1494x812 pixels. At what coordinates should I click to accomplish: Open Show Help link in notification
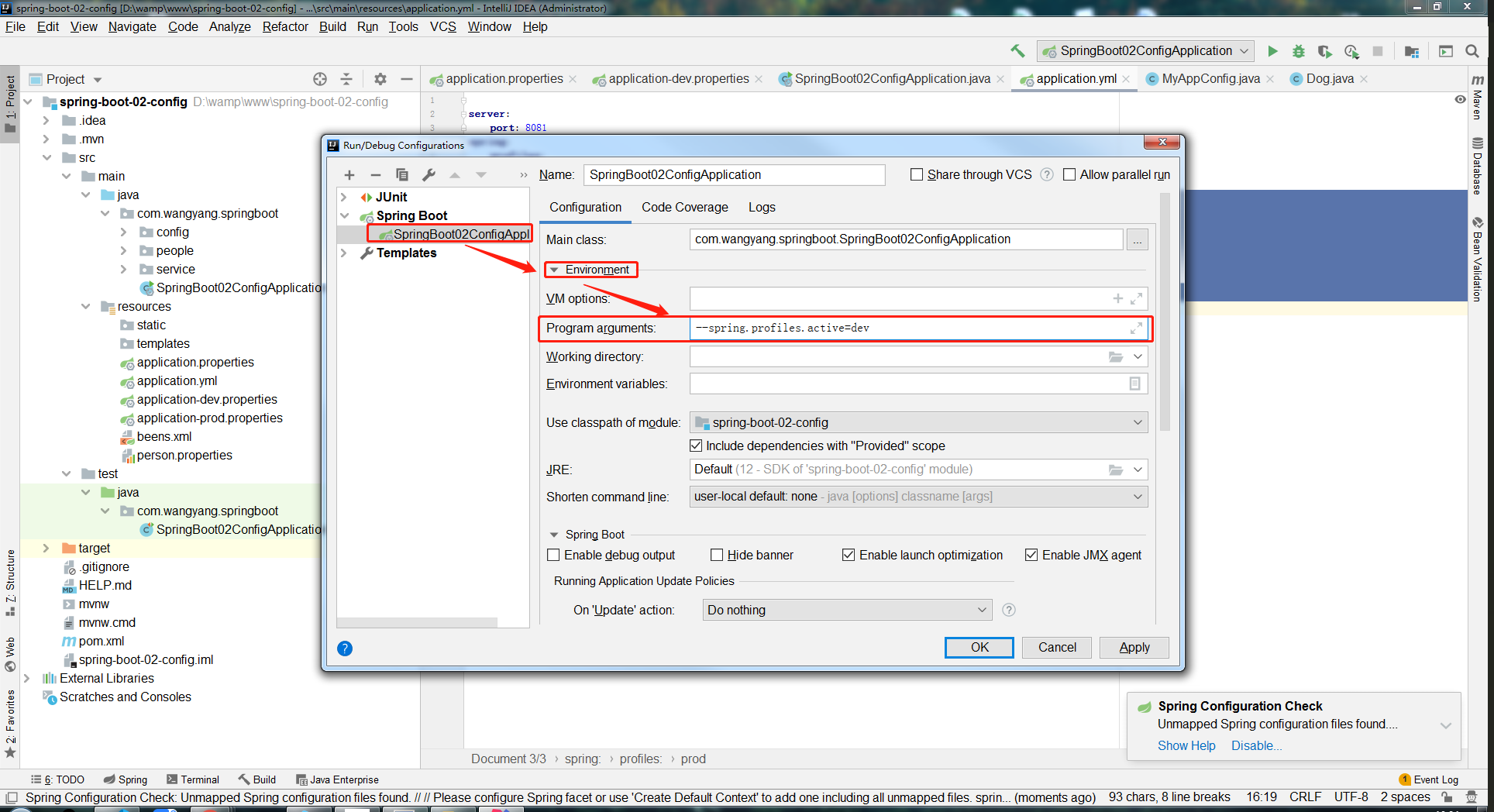pyautogui.click(x=1186, y=746)
